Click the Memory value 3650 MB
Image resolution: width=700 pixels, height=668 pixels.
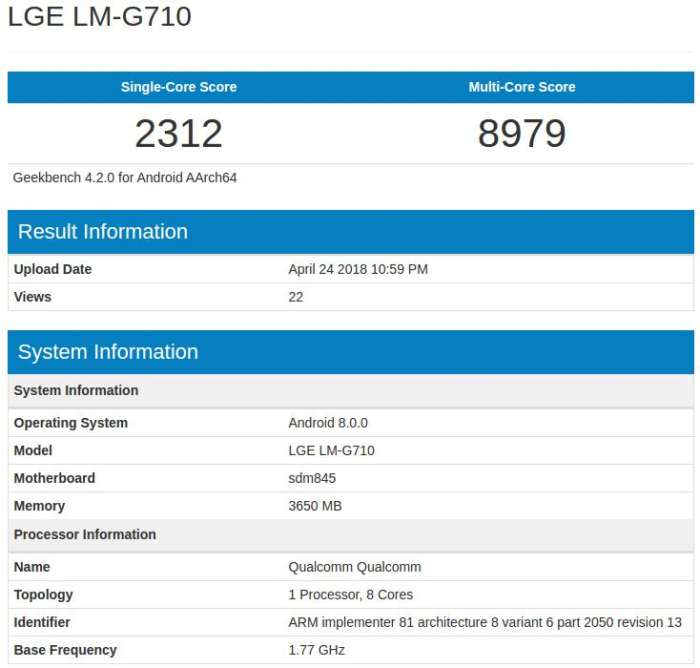315,507
